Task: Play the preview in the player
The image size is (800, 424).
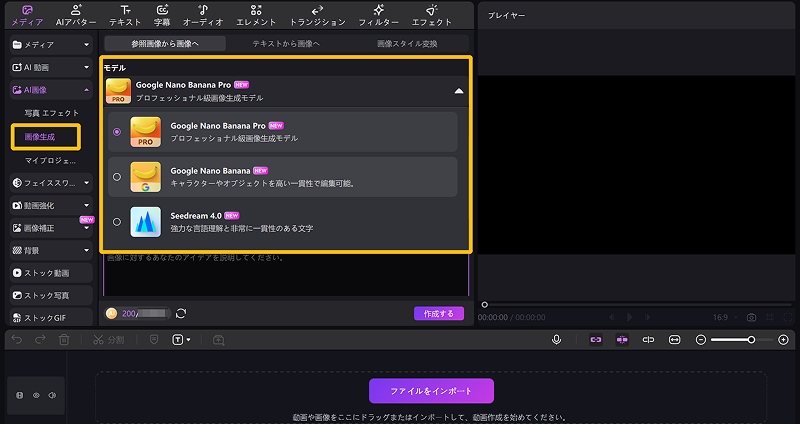Action: pos(630,317)
